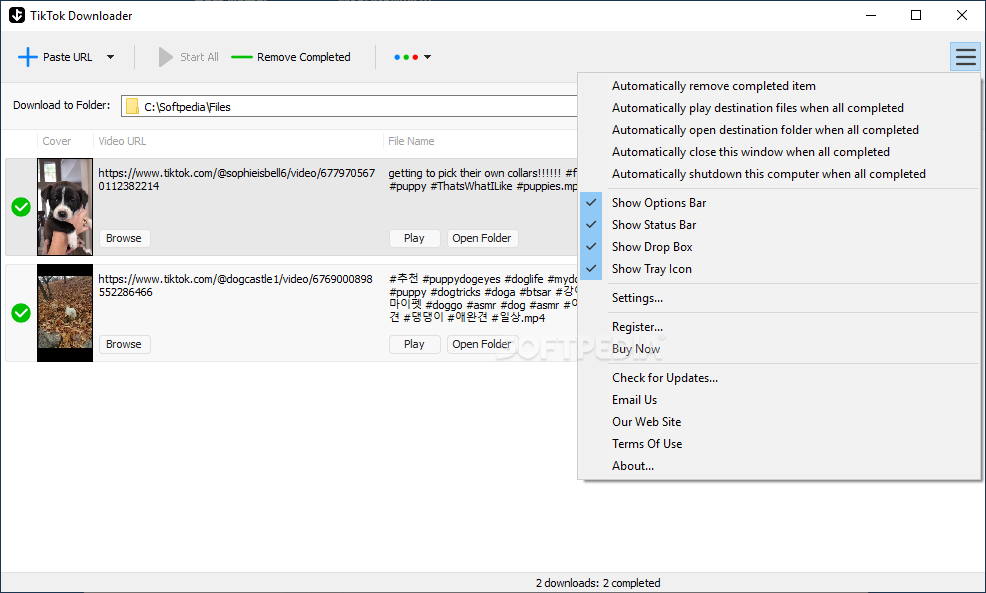The height and width of the screenshot is (593, 986).
Task: Open Our Web Site menu entry
Action: [779, 422]
